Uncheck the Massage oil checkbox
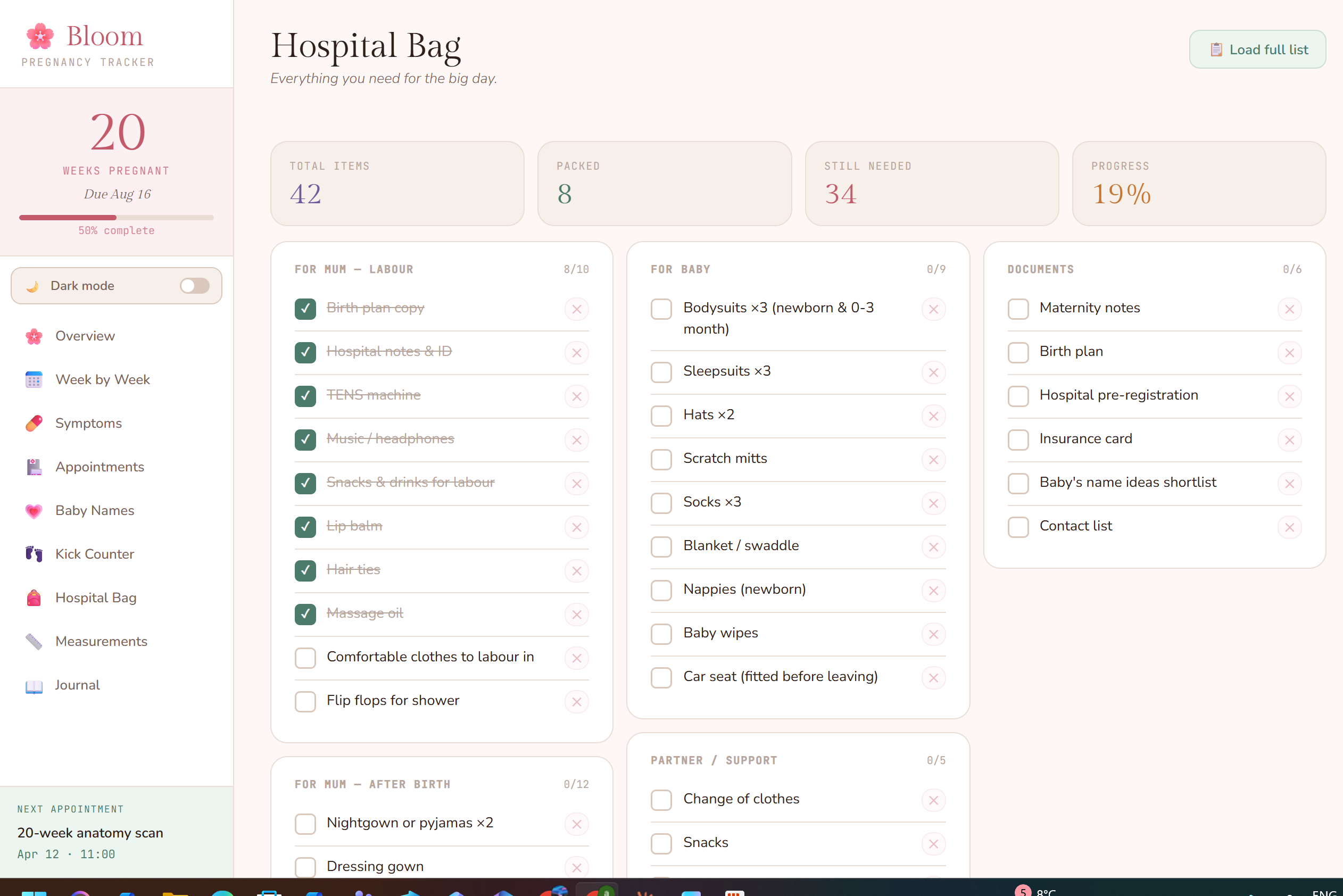 (305, 615)
